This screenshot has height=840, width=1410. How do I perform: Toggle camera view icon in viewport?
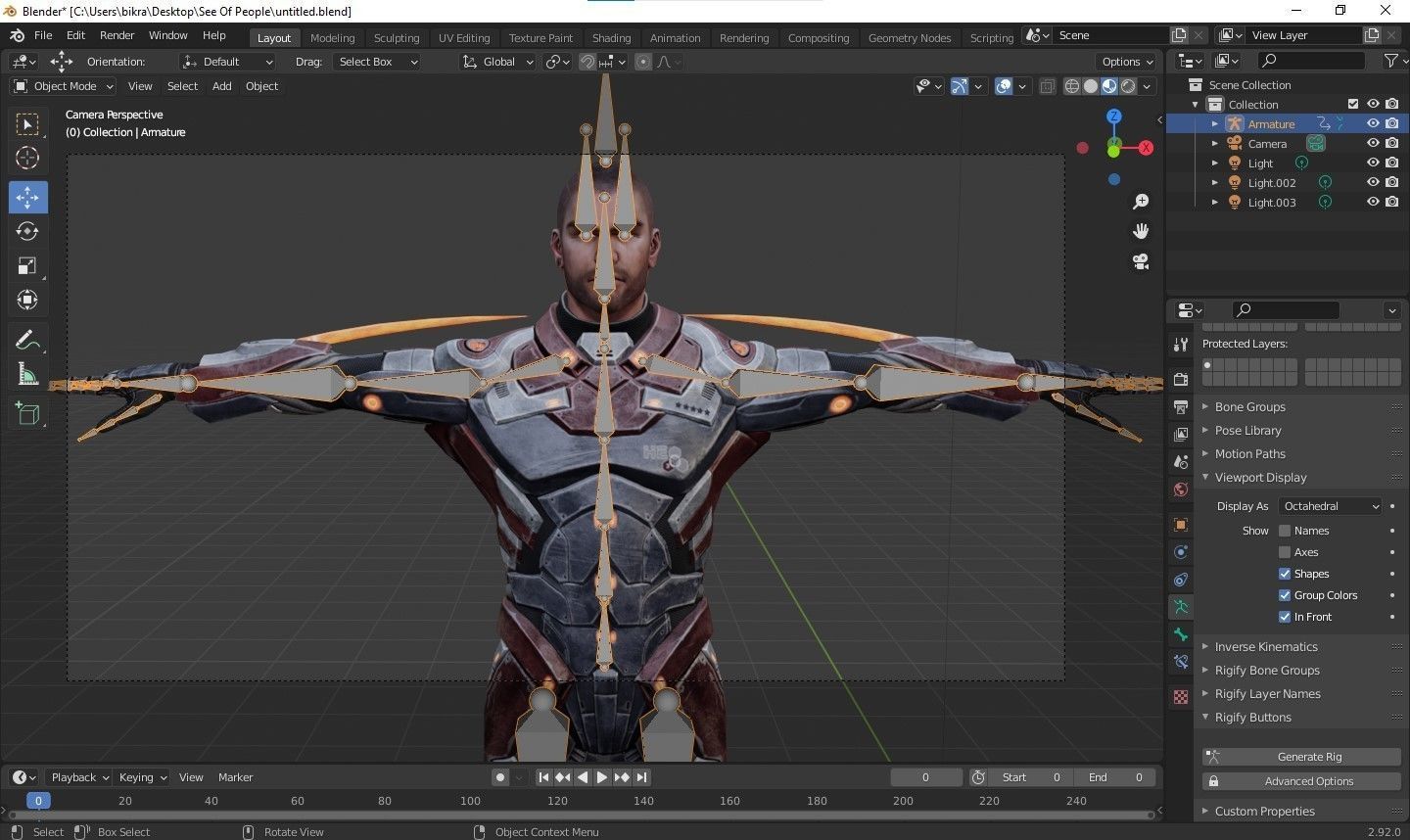[1141, 261]
